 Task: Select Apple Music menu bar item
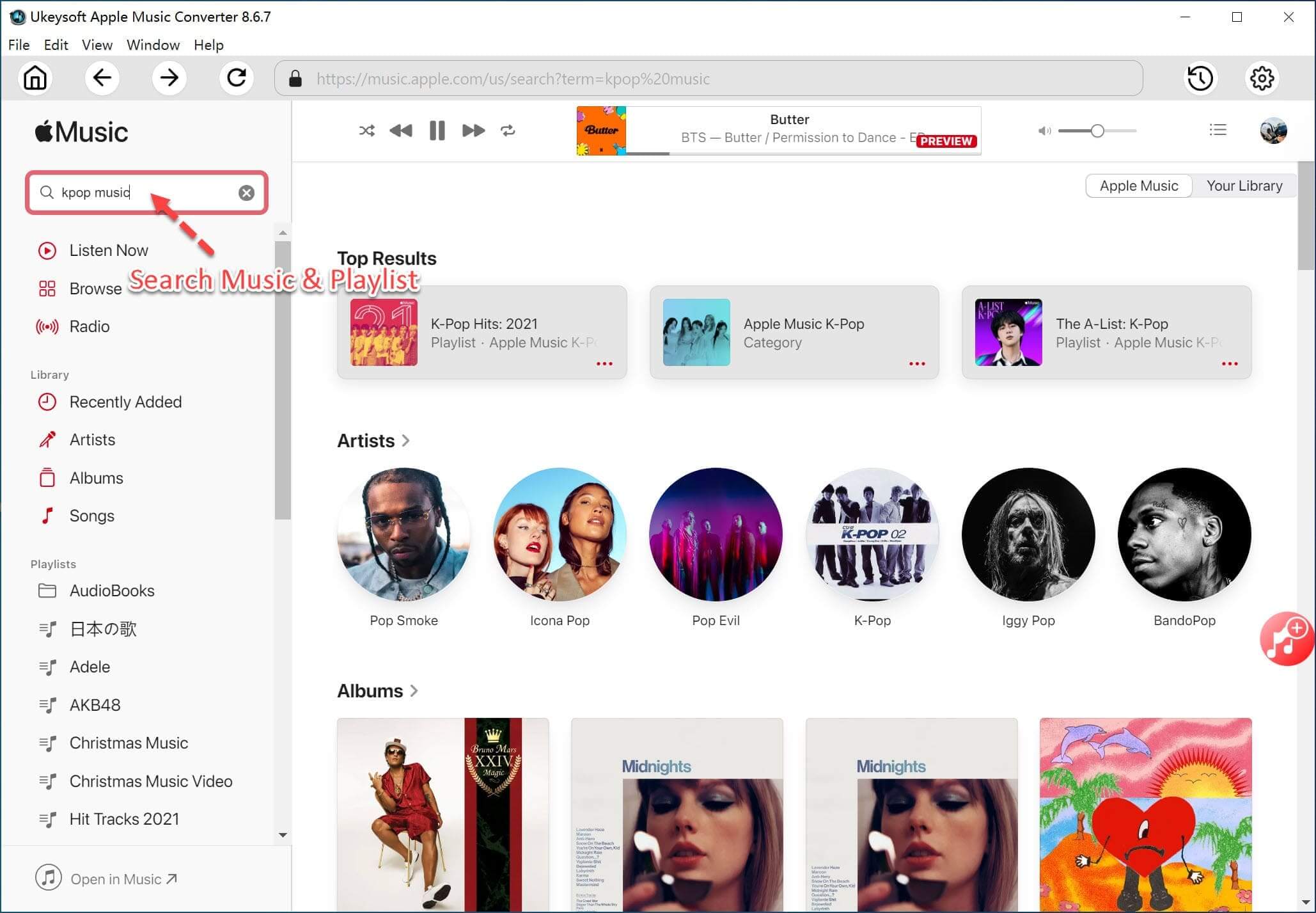pos(1138,186)
